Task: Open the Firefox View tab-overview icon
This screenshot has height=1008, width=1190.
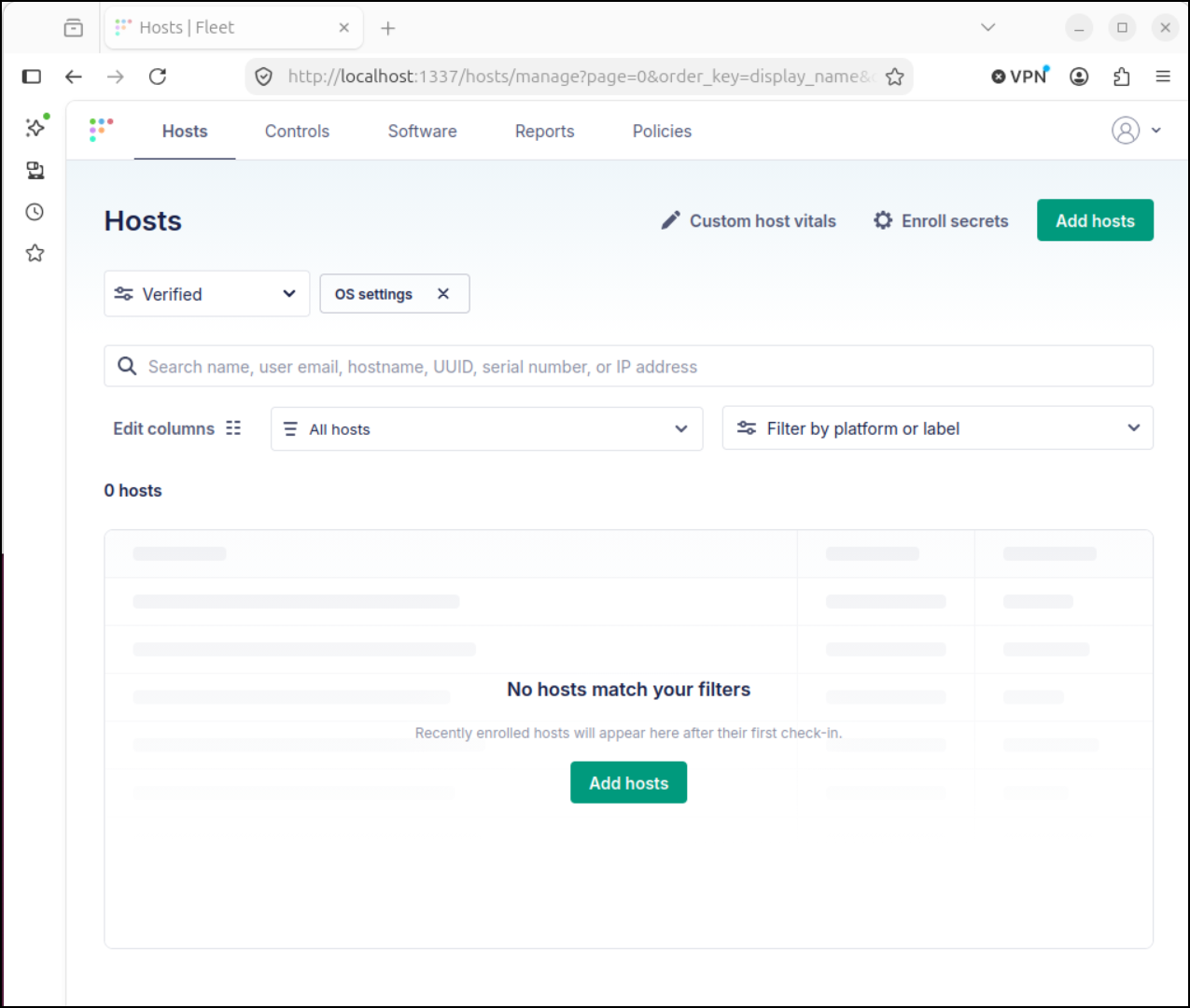Action: [x=74, y=28]
